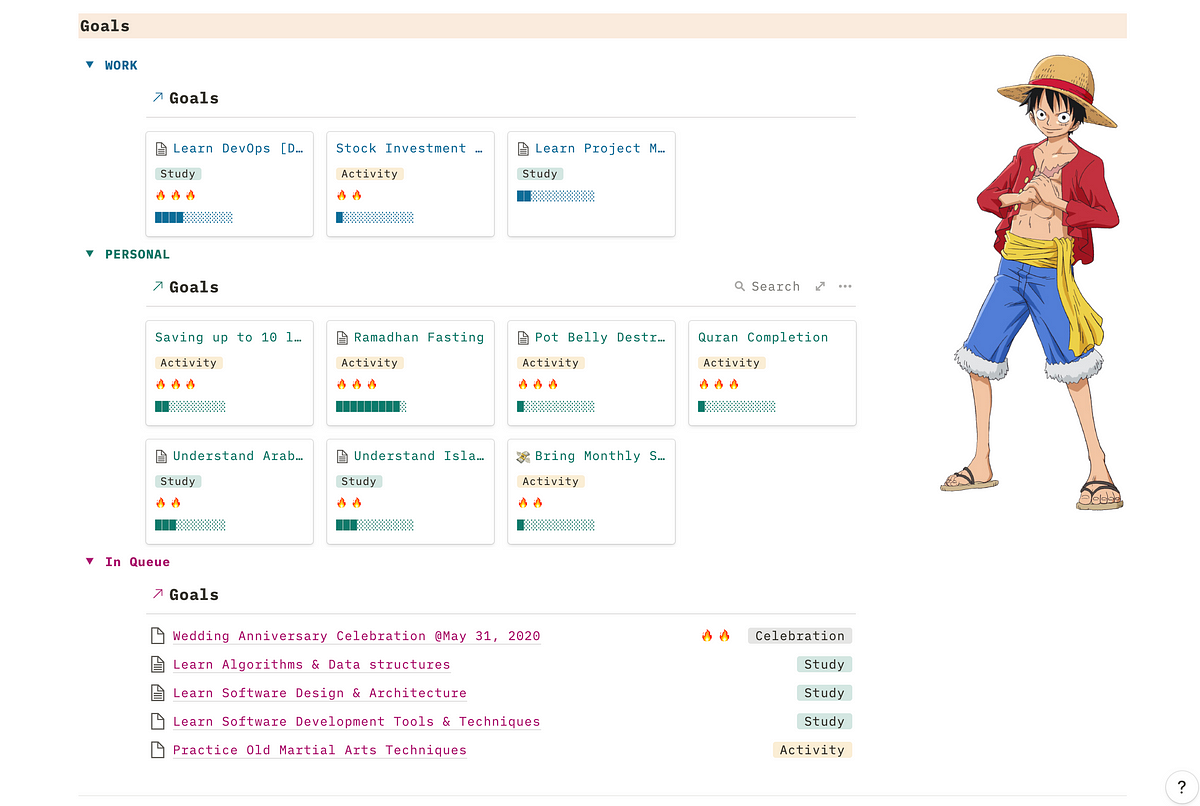Collapse the PERSONAL toggle section
Image resolution: width=1200 pixels, height=806 pixels.
[x=89, y=254]
